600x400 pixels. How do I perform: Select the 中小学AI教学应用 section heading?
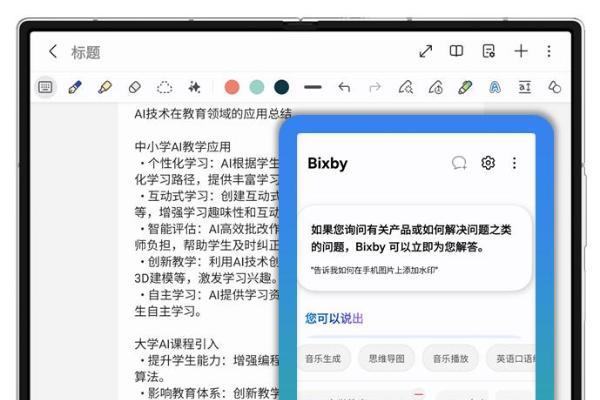[x=183, y=147]
